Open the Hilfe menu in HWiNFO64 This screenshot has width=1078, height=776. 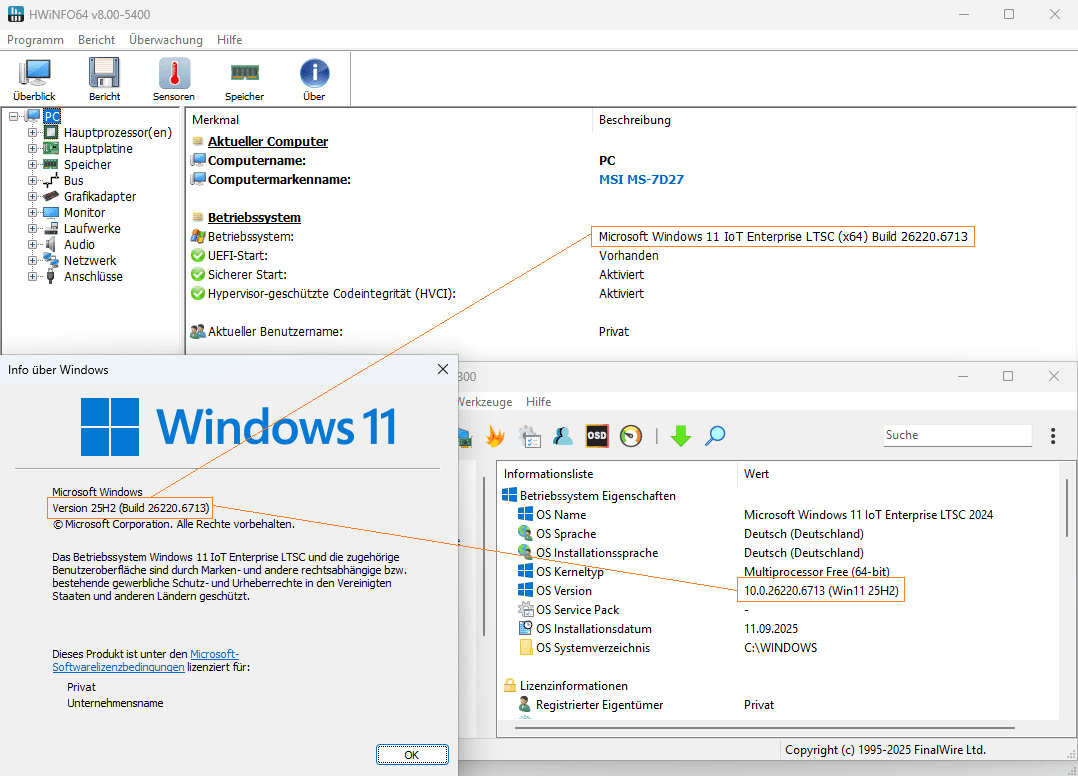coord(230,40)
